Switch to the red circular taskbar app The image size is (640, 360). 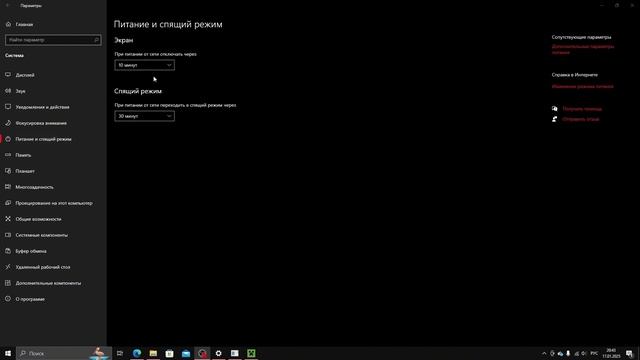click(x=202, y=353)
